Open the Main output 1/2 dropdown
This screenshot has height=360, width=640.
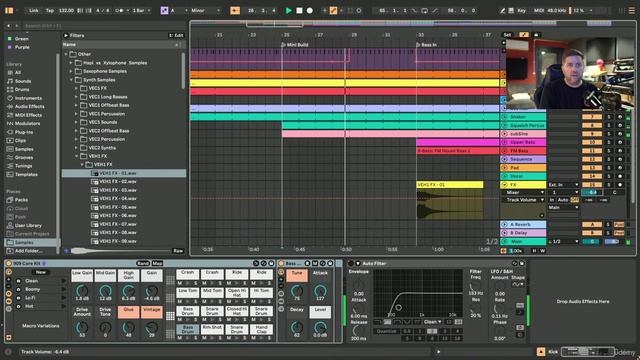pos(563,242)
